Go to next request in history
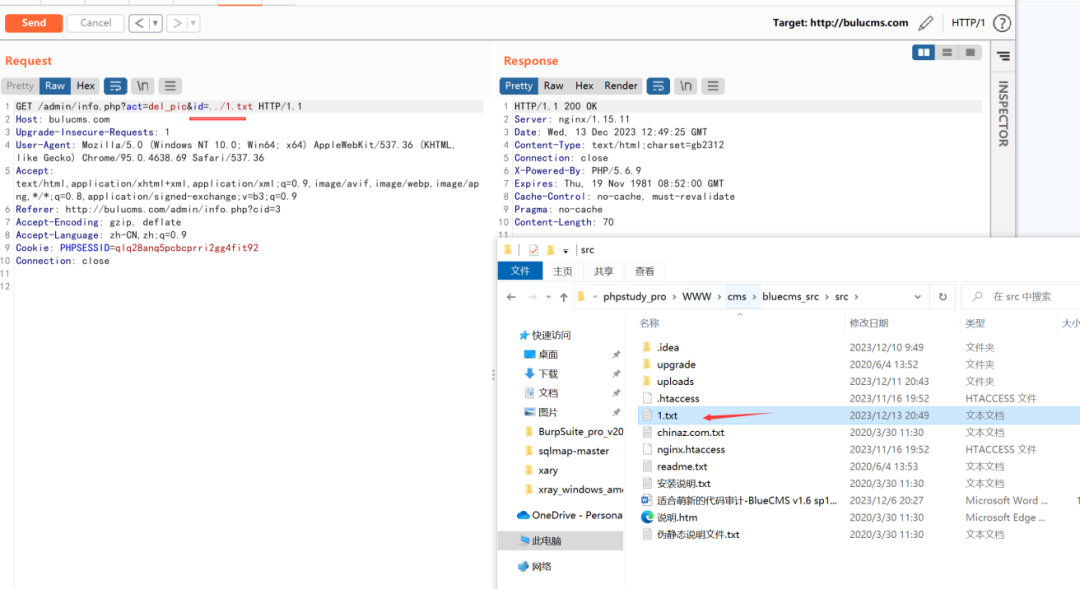Screen dimensions: 1080x589 coord(177,23)
